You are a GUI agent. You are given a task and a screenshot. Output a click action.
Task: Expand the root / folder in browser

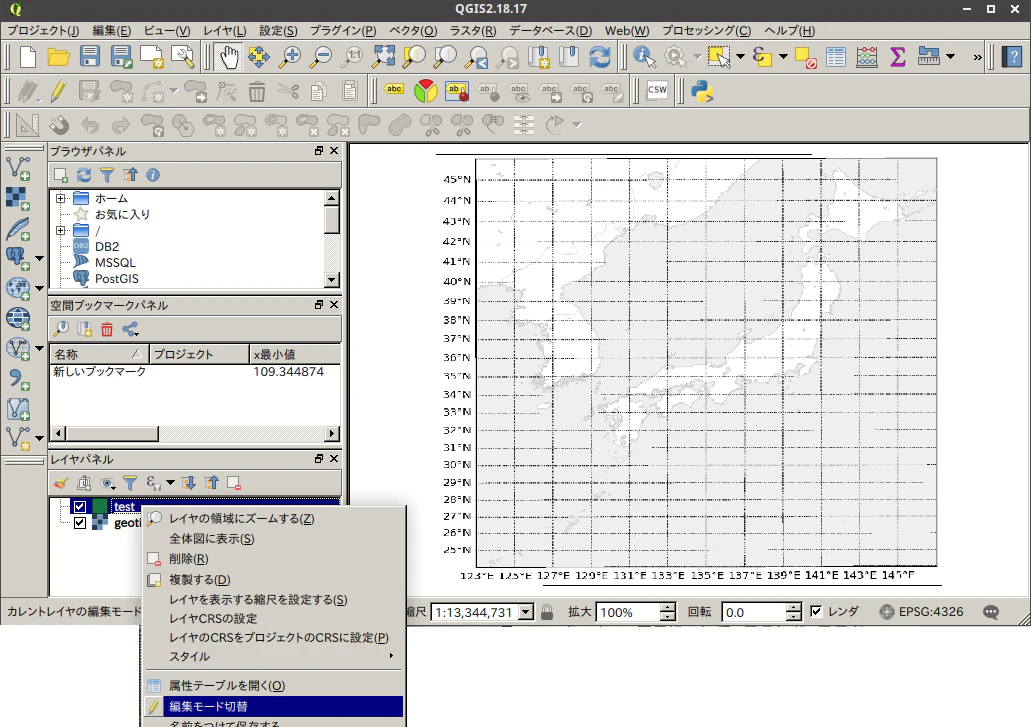[60, 231]
